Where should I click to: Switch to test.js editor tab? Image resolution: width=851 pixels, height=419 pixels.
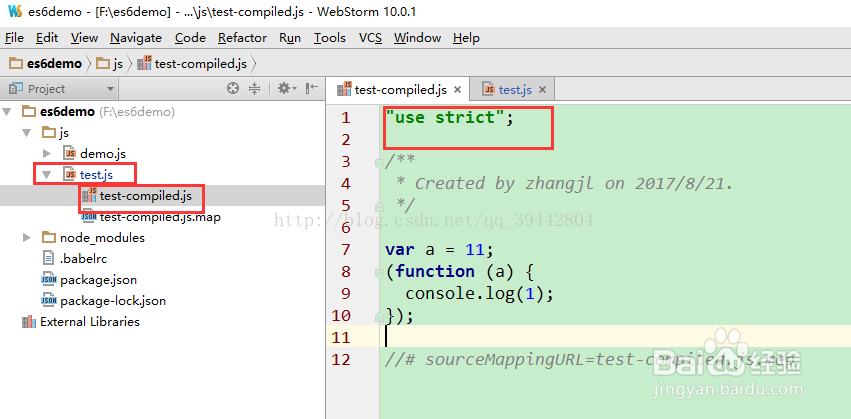pos(515,90)
